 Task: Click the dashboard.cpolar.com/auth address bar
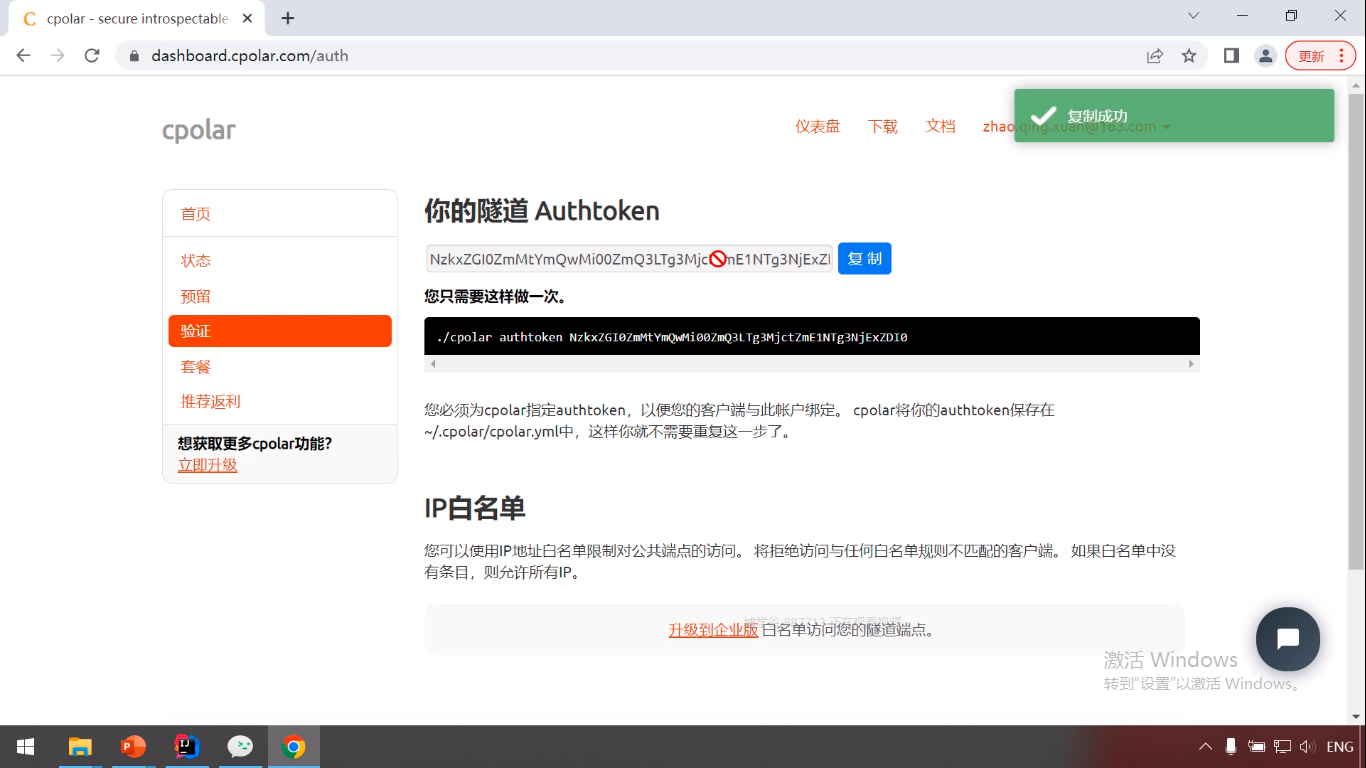click(x=640, y=56)
